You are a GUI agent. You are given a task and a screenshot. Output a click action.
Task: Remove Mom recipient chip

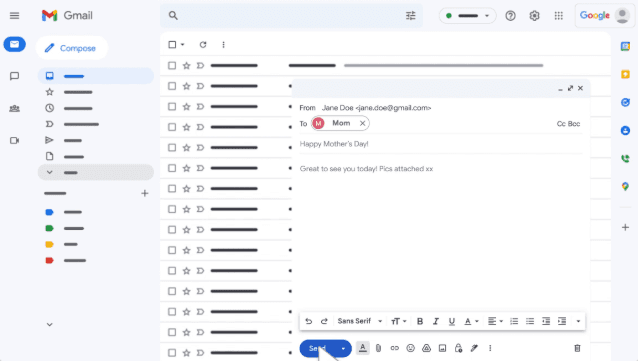(362, 123)
